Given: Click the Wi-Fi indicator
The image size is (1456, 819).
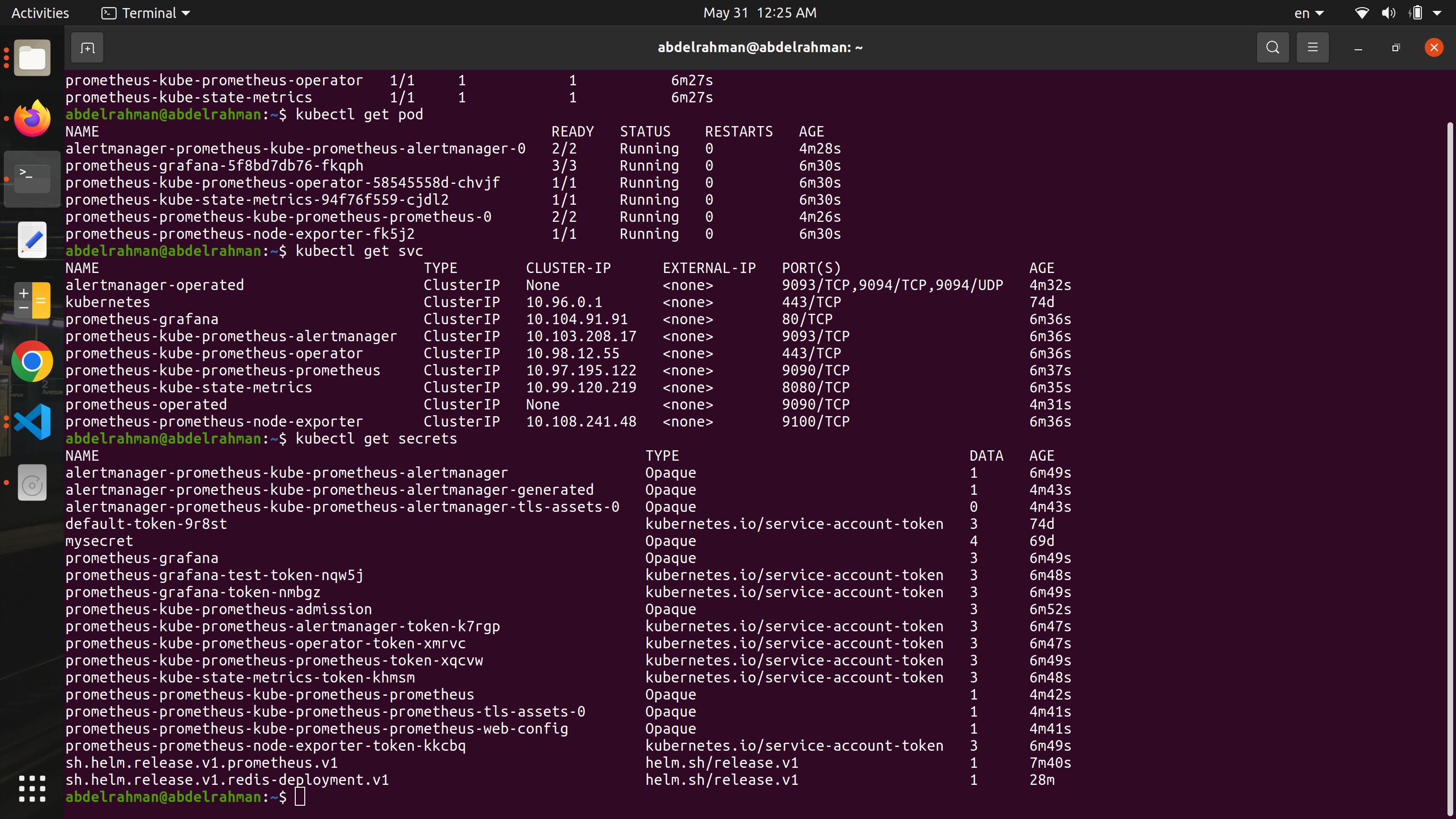Looking at the screenshot, I should pos(1362,12).
